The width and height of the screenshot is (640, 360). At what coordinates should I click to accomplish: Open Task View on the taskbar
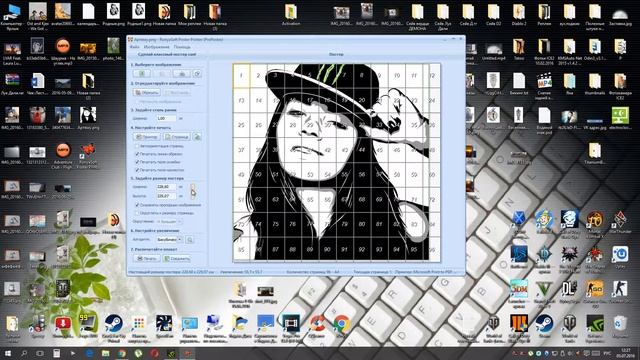(x=40, y=353)
